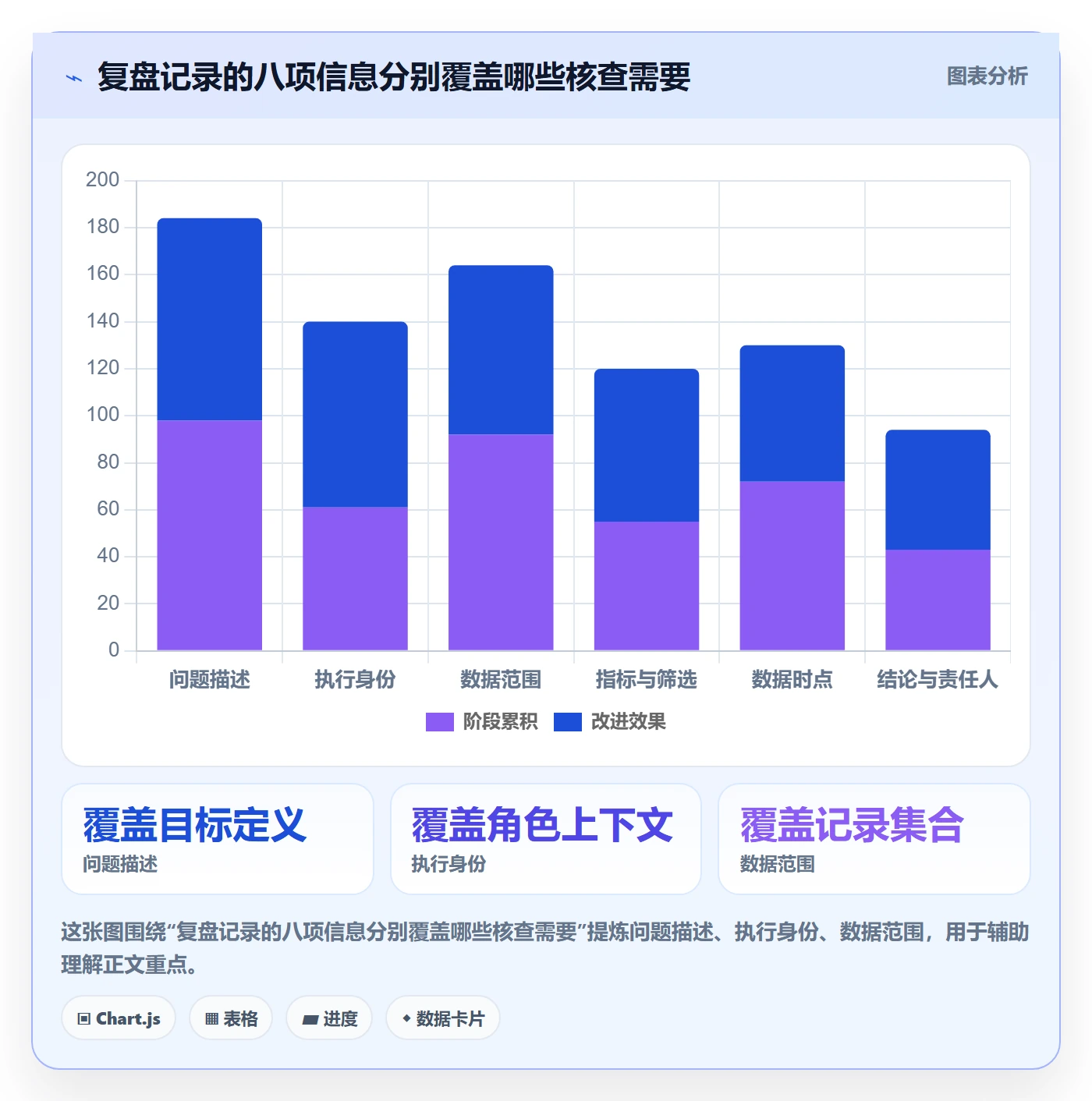
Task: Click the purple bar segment for 执行身份
Action: point(355,579)
